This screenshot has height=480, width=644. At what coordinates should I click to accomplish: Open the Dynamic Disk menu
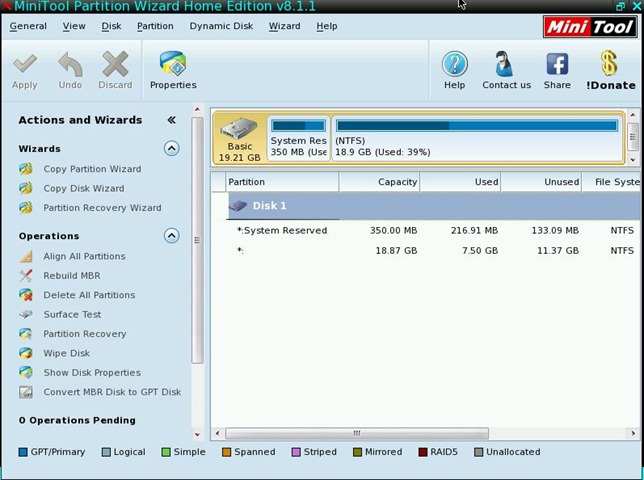(x=221, y=26)
